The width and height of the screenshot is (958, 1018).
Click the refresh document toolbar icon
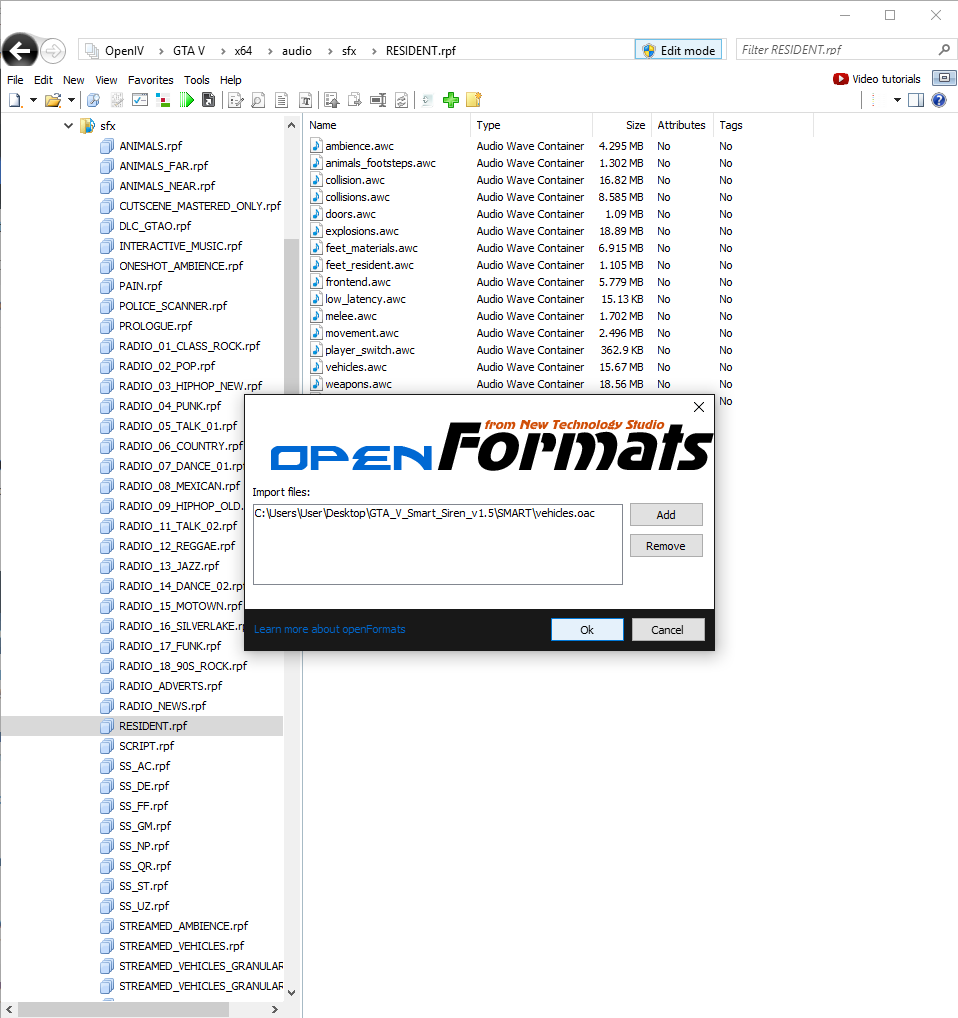coord(402,100)
